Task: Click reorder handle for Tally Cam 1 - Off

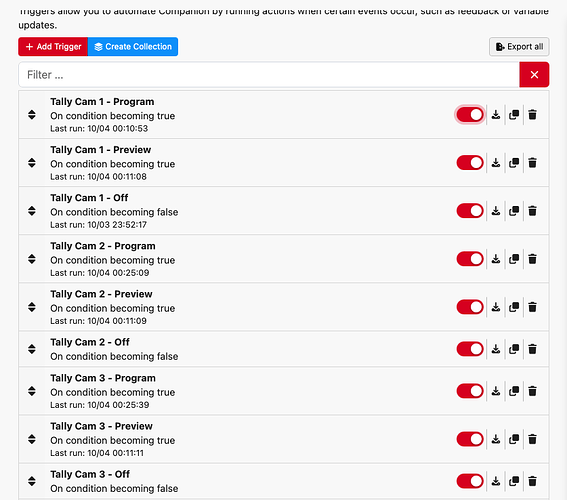Action: coord(32,211)
